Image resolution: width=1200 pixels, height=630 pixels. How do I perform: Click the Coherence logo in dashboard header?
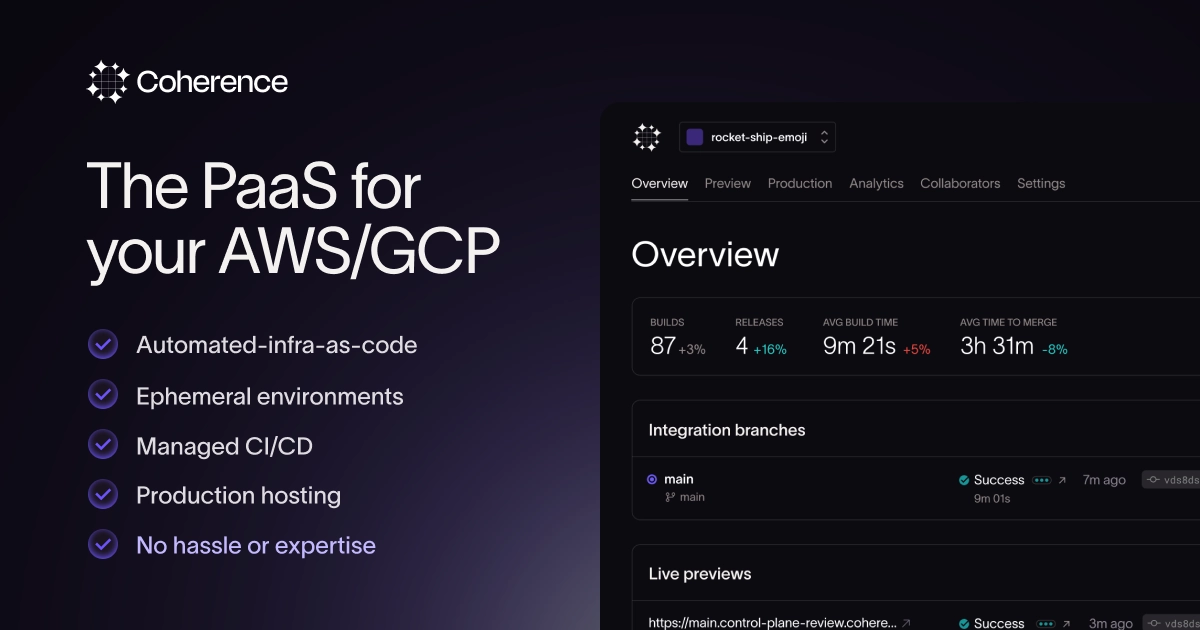647,137
